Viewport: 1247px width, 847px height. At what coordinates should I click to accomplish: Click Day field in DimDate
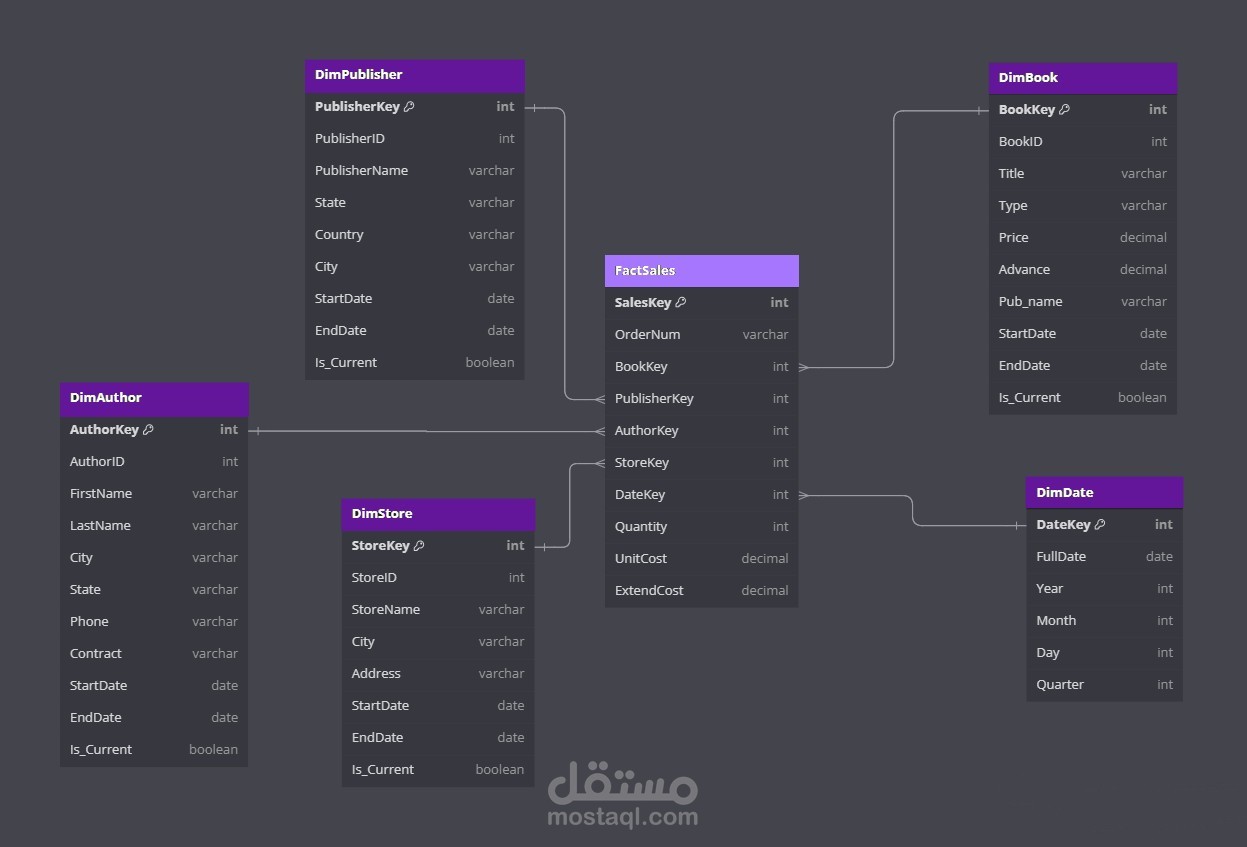(1105, 653)
